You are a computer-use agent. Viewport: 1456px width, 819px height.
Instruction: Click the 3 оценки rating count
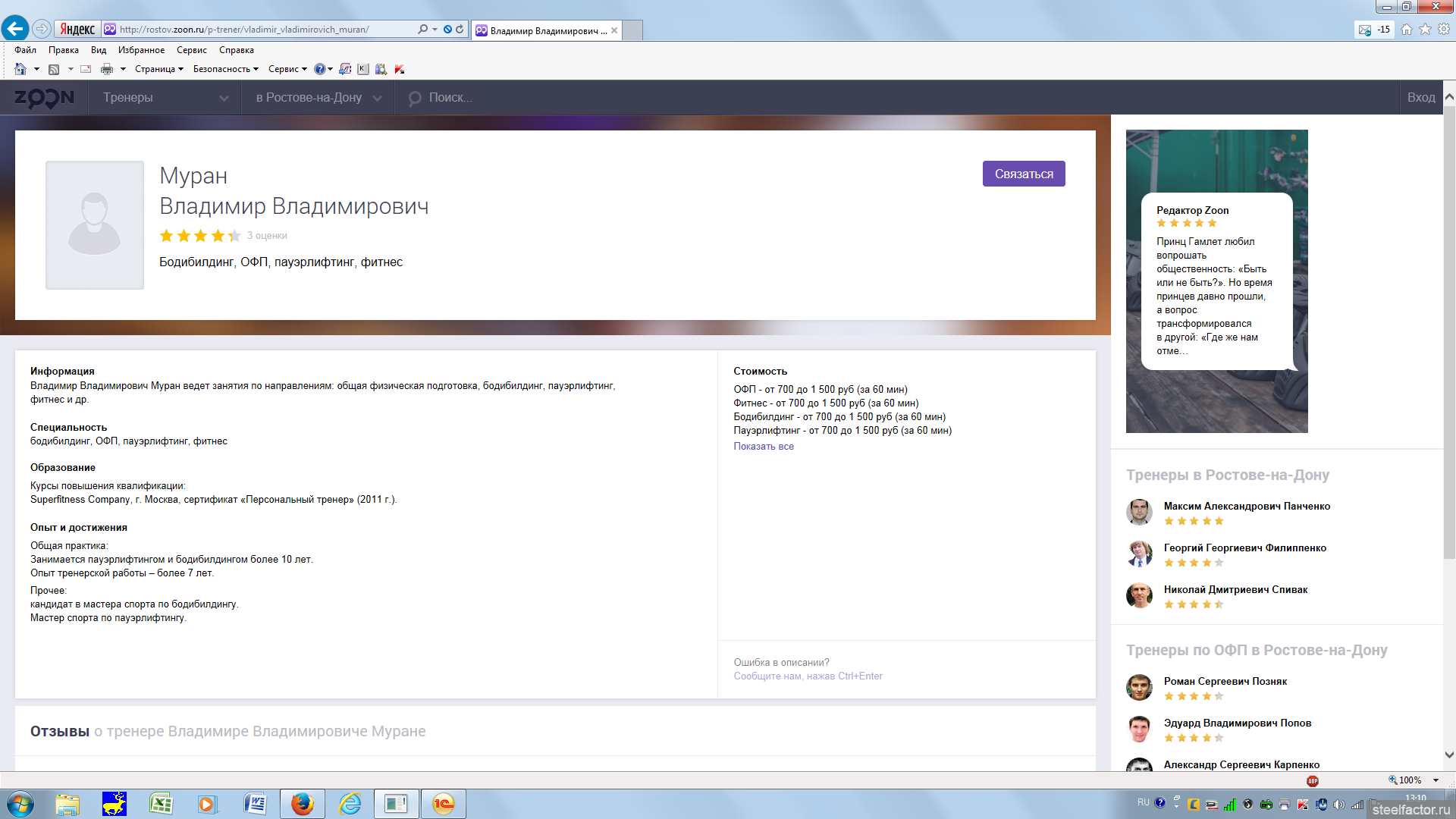pyautogui.click(x=267, y=236)
